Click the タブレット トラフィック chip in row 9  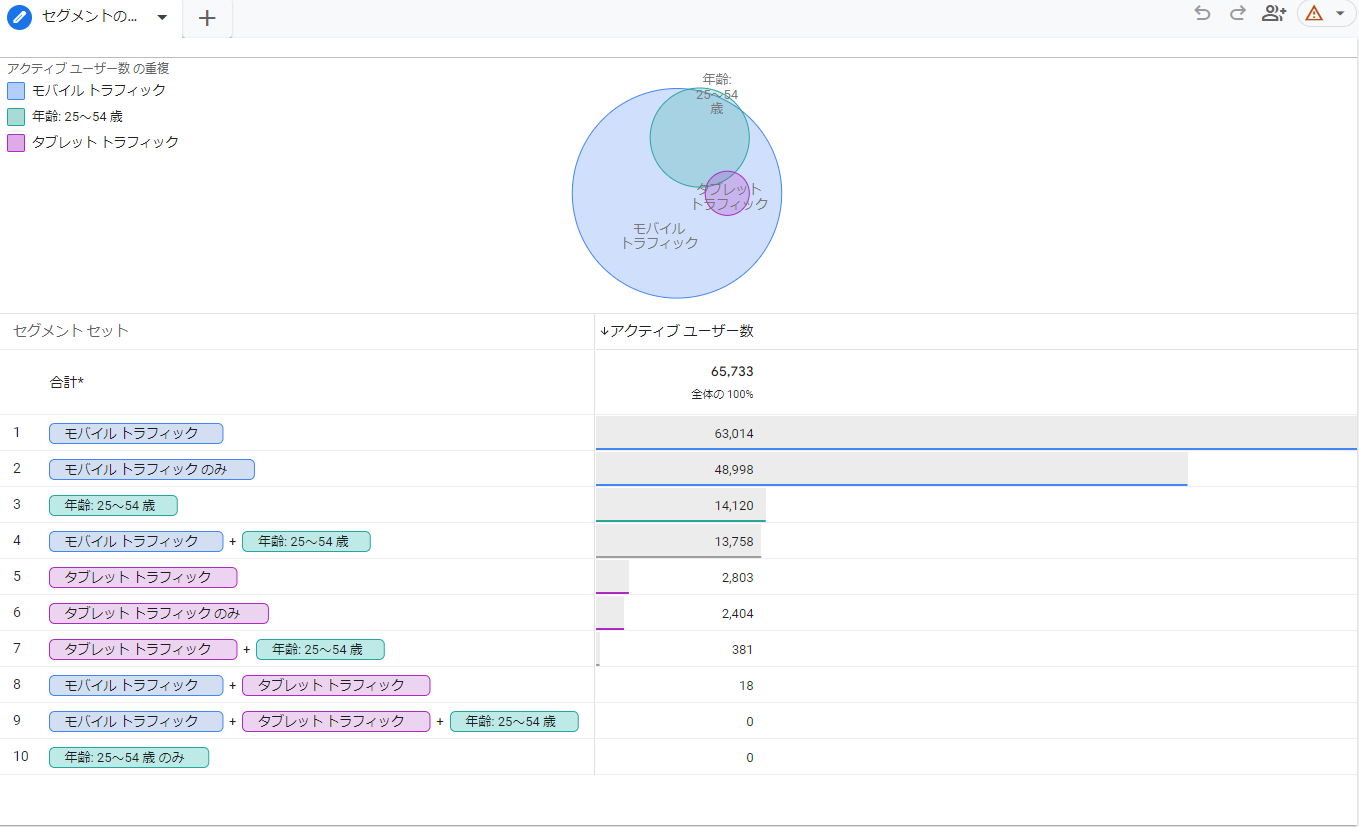(336, 721)
